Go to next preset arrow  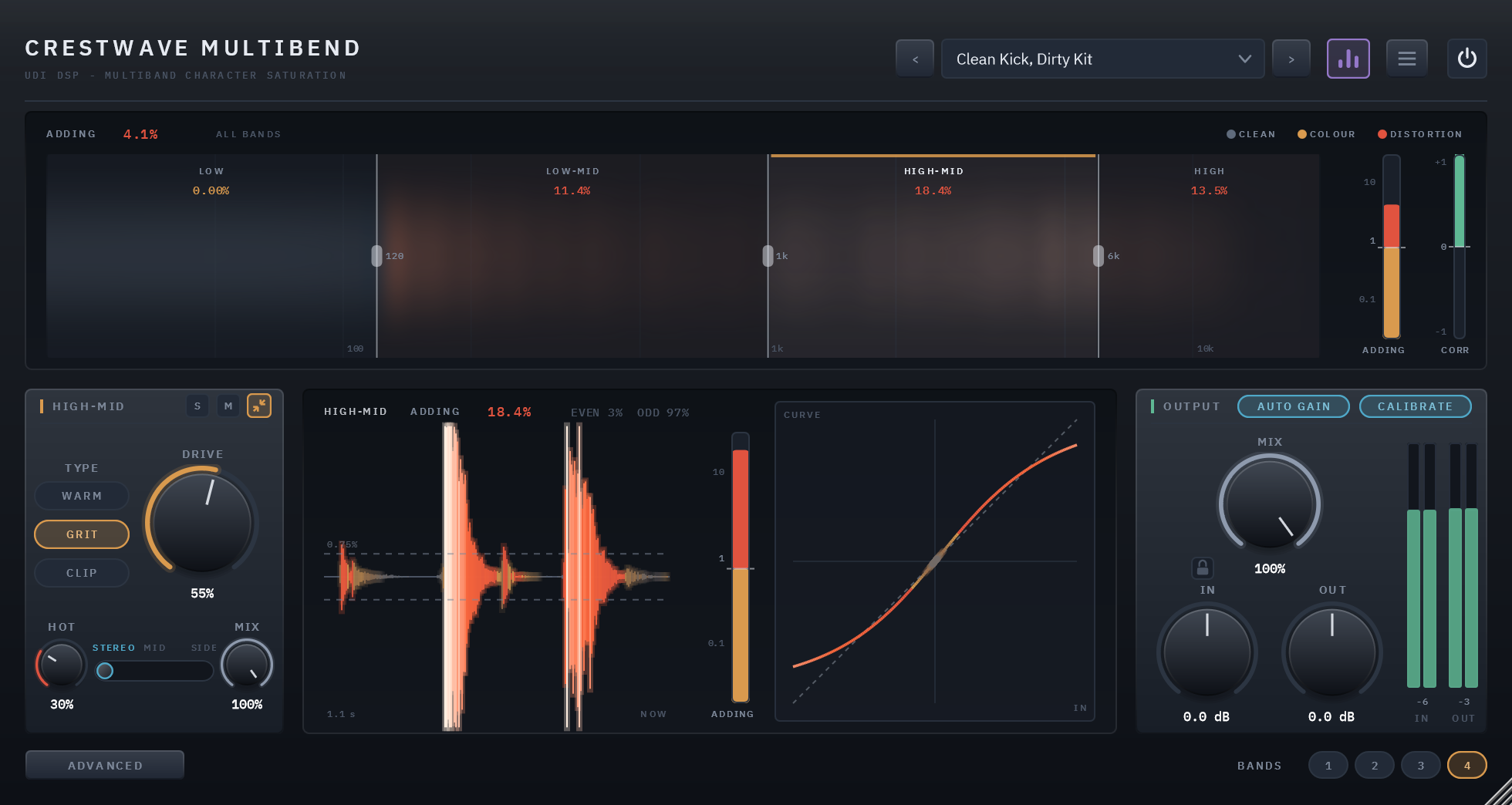(1291, 59)
